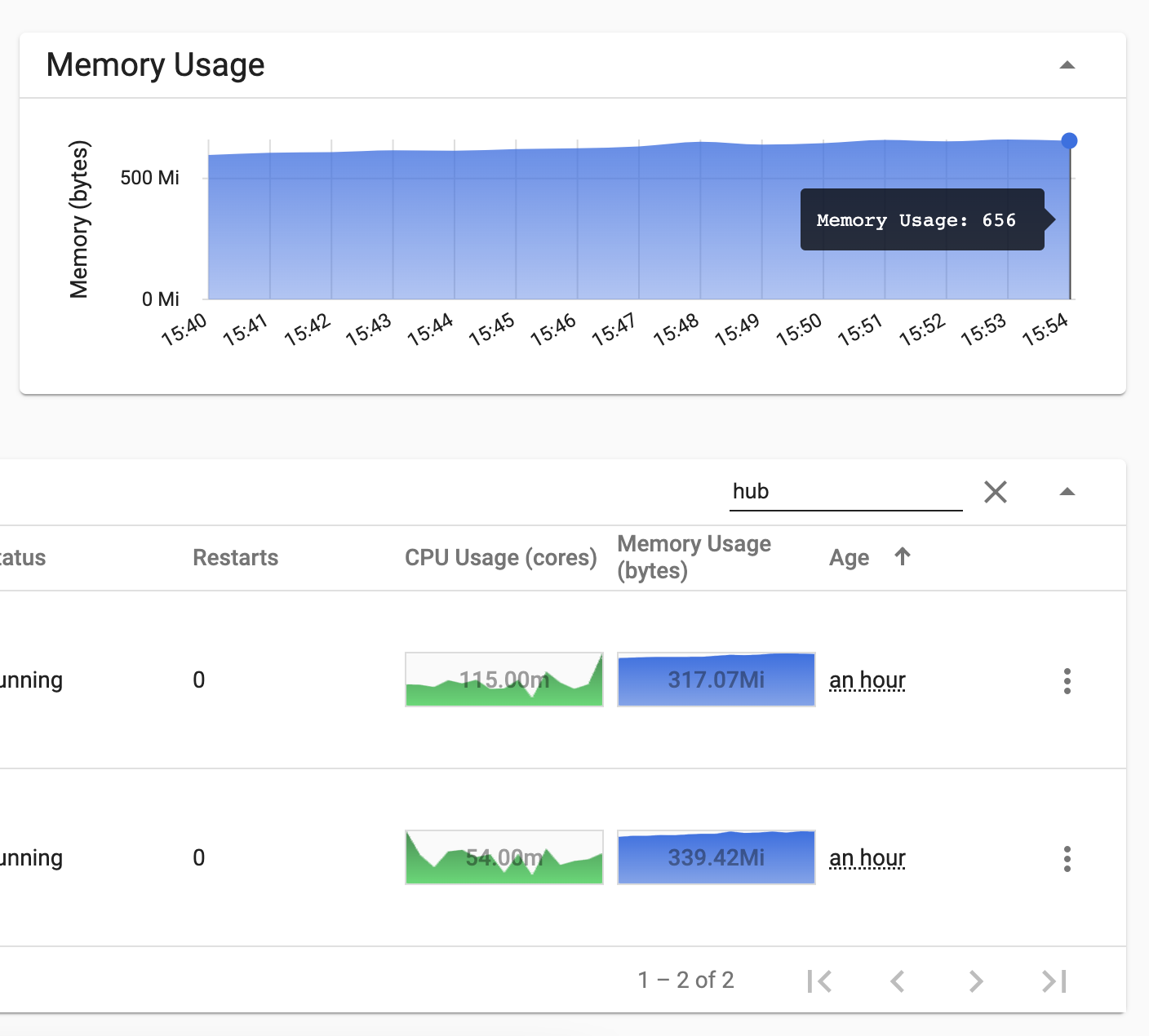Screen dimensions: 1149x1036
Task: Go to first page of results
Action: [x=818, y=981]
